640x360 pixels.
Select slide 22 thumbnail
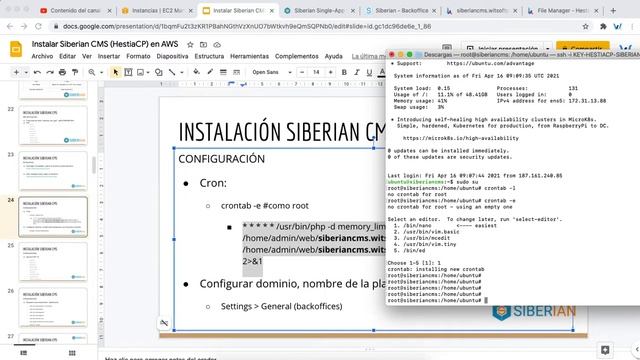53,125
